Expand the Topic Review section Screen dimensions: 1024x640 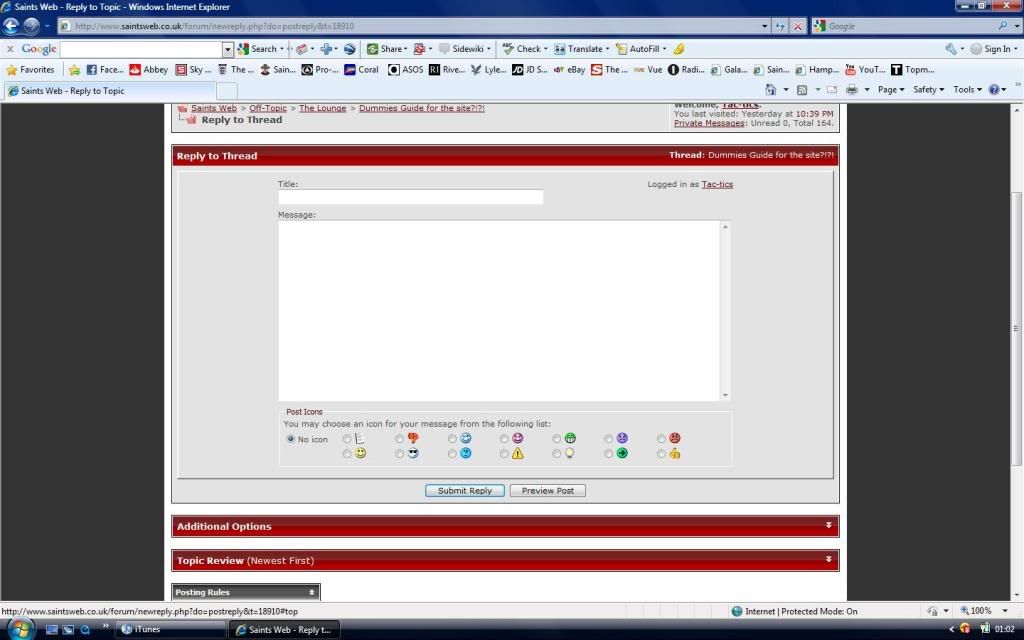coord(505,560)
